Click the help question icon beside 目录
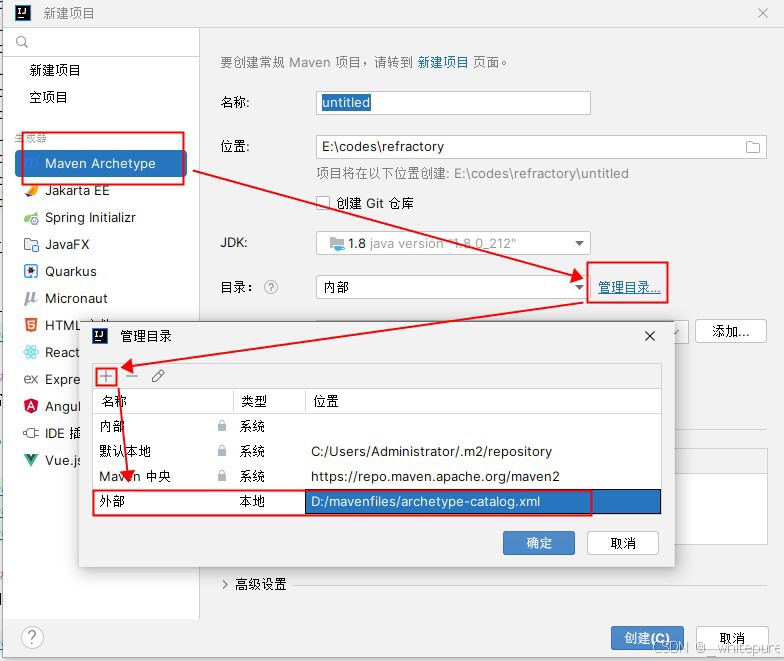 click(271, 287)
